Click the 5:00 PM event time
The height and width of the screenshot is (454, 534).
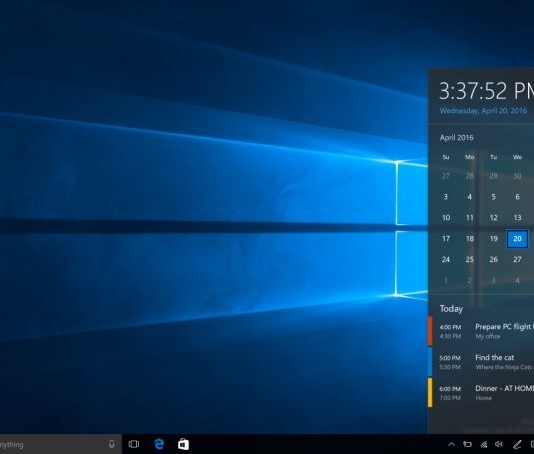tap(450, 358)
